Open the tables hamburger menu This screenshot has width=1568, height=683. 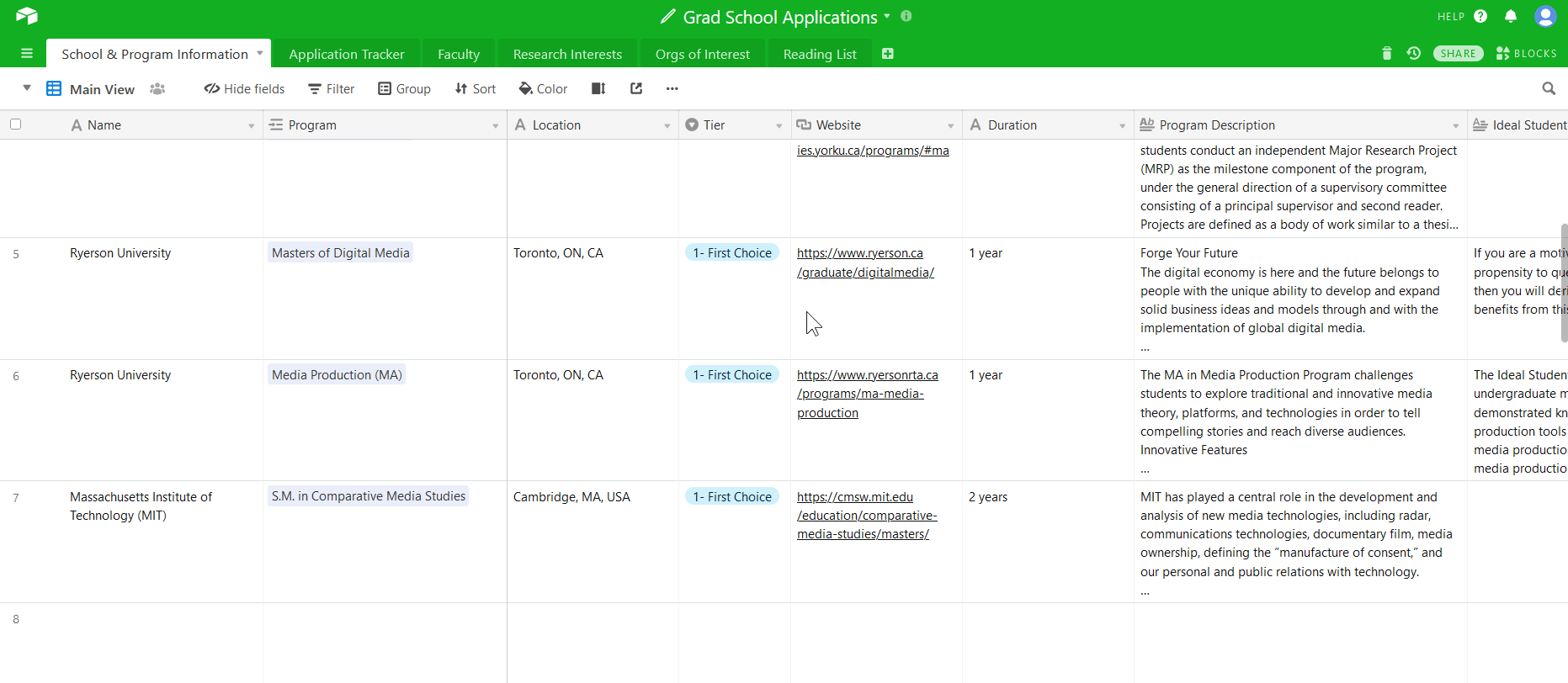[x=27, y=54]
